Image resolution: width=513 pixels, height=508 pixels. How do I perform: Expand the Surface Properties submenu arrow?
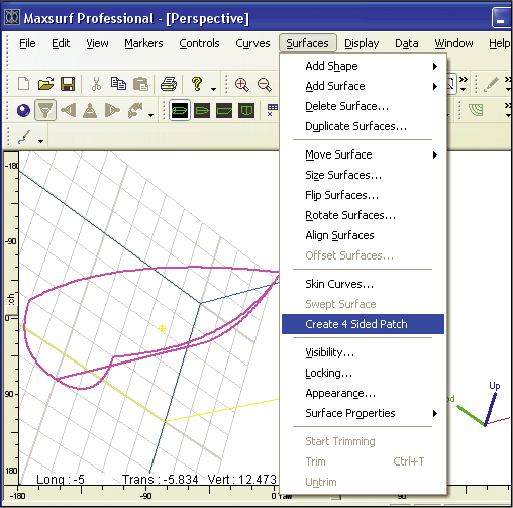pos(435,414)
